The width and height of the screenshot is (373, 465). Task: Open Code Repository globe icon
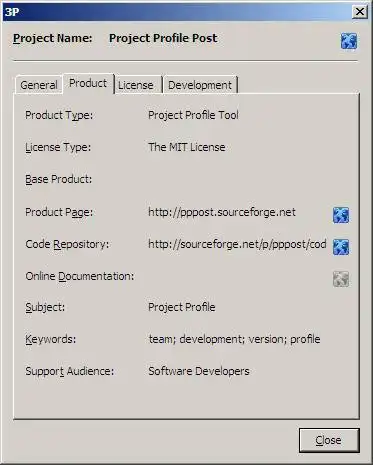pyautogui.click(x=341, y=247)
